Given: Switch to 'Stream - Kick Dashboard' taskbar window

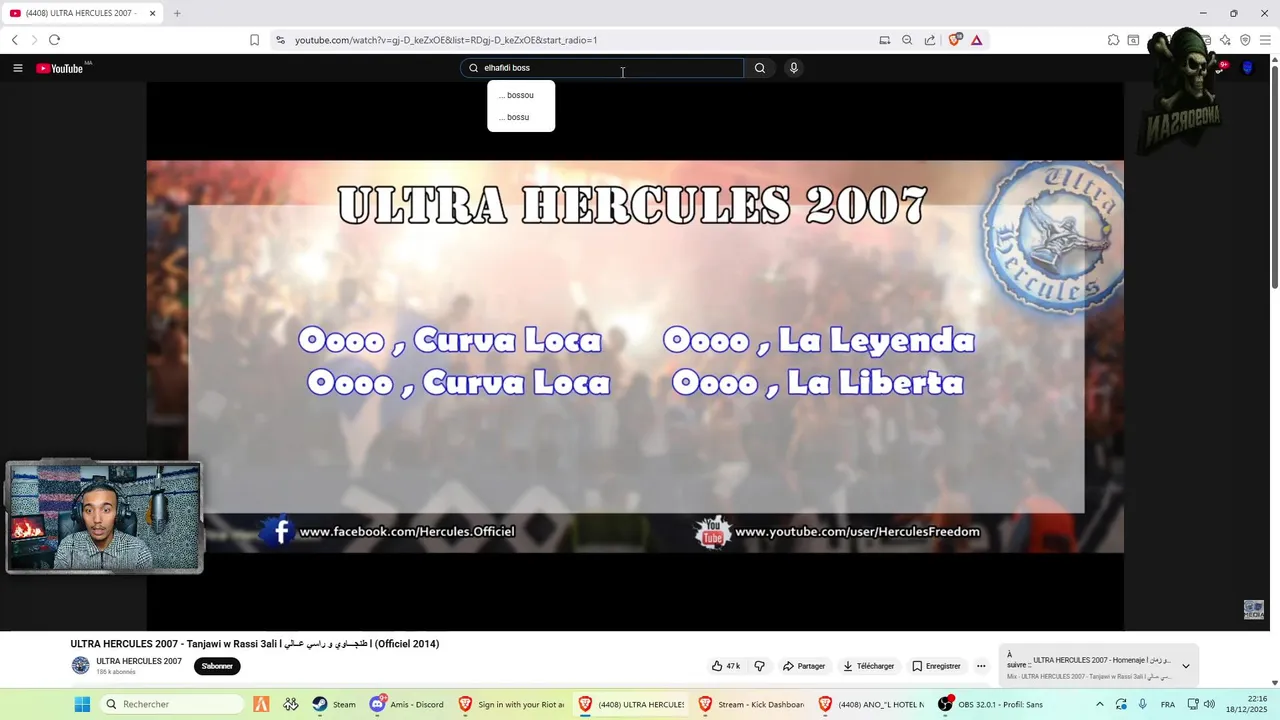Looking at the screenshot, I should [x=751, y=704].
